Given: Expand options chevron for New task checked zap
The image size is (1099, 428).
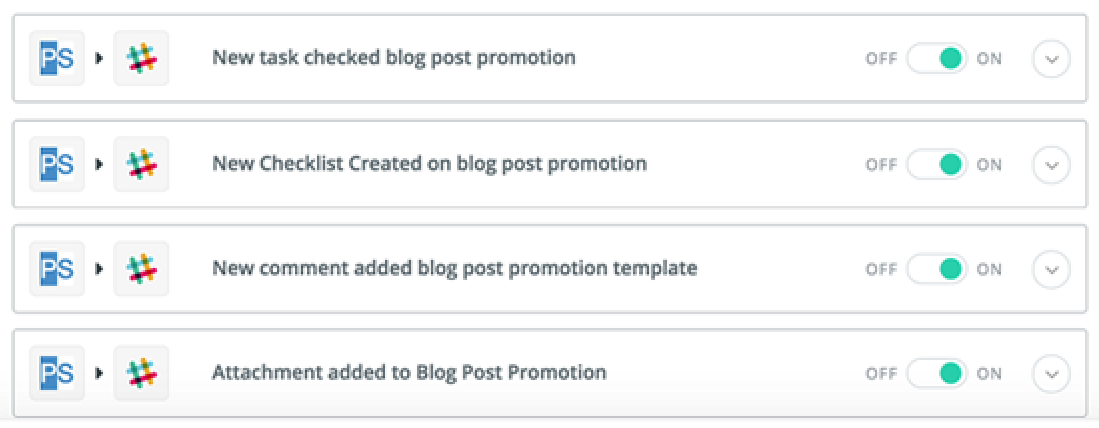Looking at the screenshot, I should pyautogui.click(x=1051, y=59).
